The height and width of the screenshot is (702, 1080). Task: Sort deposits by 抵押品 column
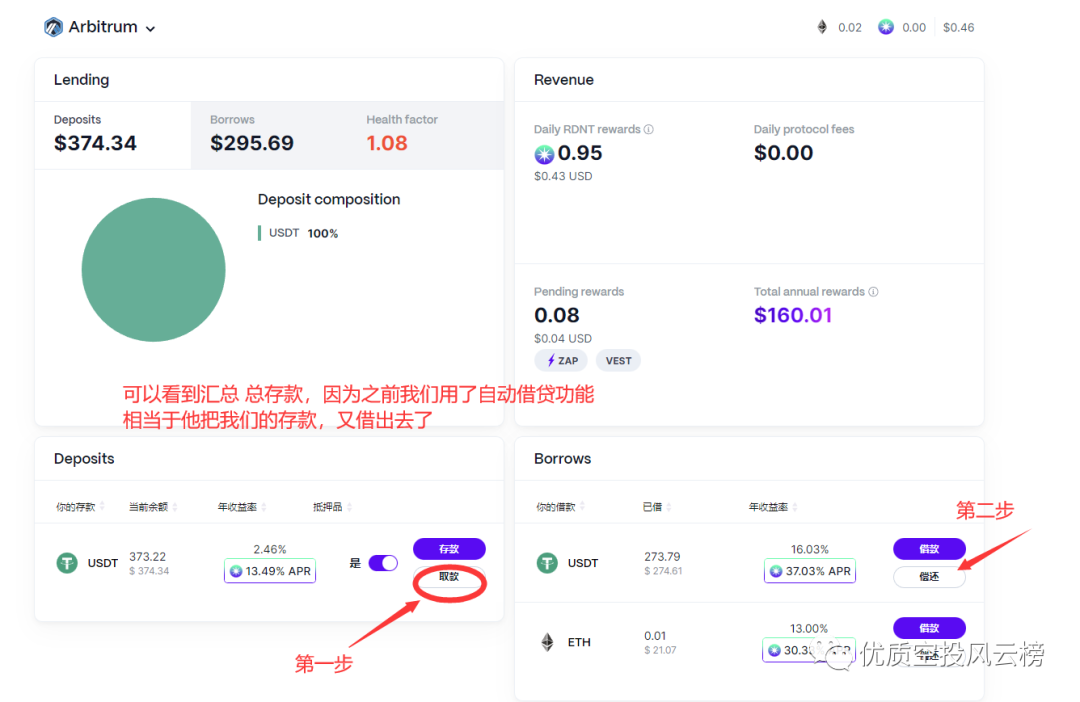tap(332, 507)
